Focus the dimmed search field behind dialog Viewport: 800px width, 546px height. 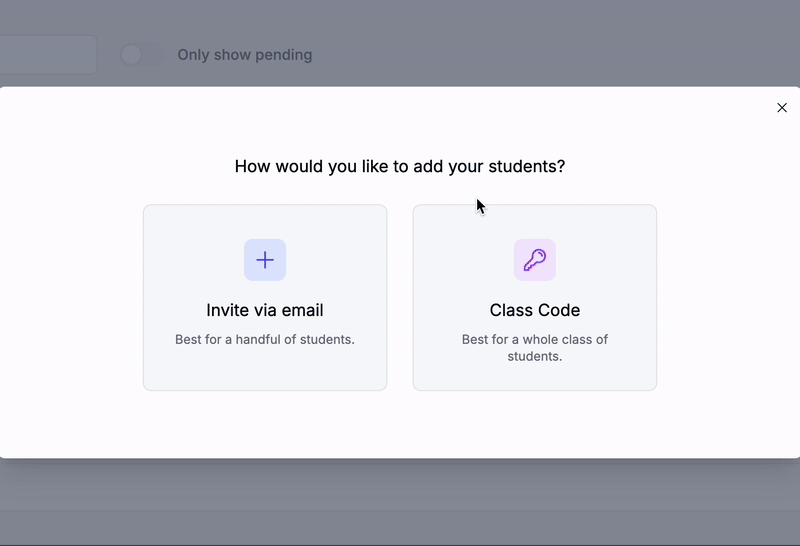pyautogui.click(x=48, y=55)
